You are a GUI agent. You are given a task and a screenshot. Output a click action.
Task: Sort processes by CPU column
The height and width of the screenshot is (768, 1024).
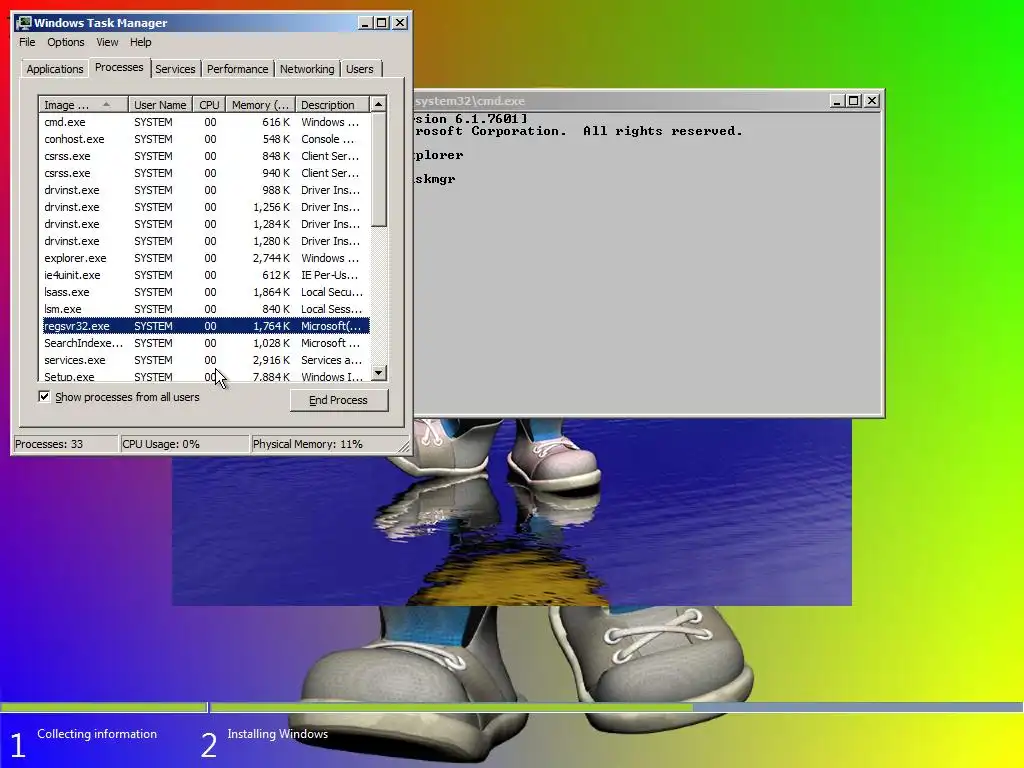[209, 104]
